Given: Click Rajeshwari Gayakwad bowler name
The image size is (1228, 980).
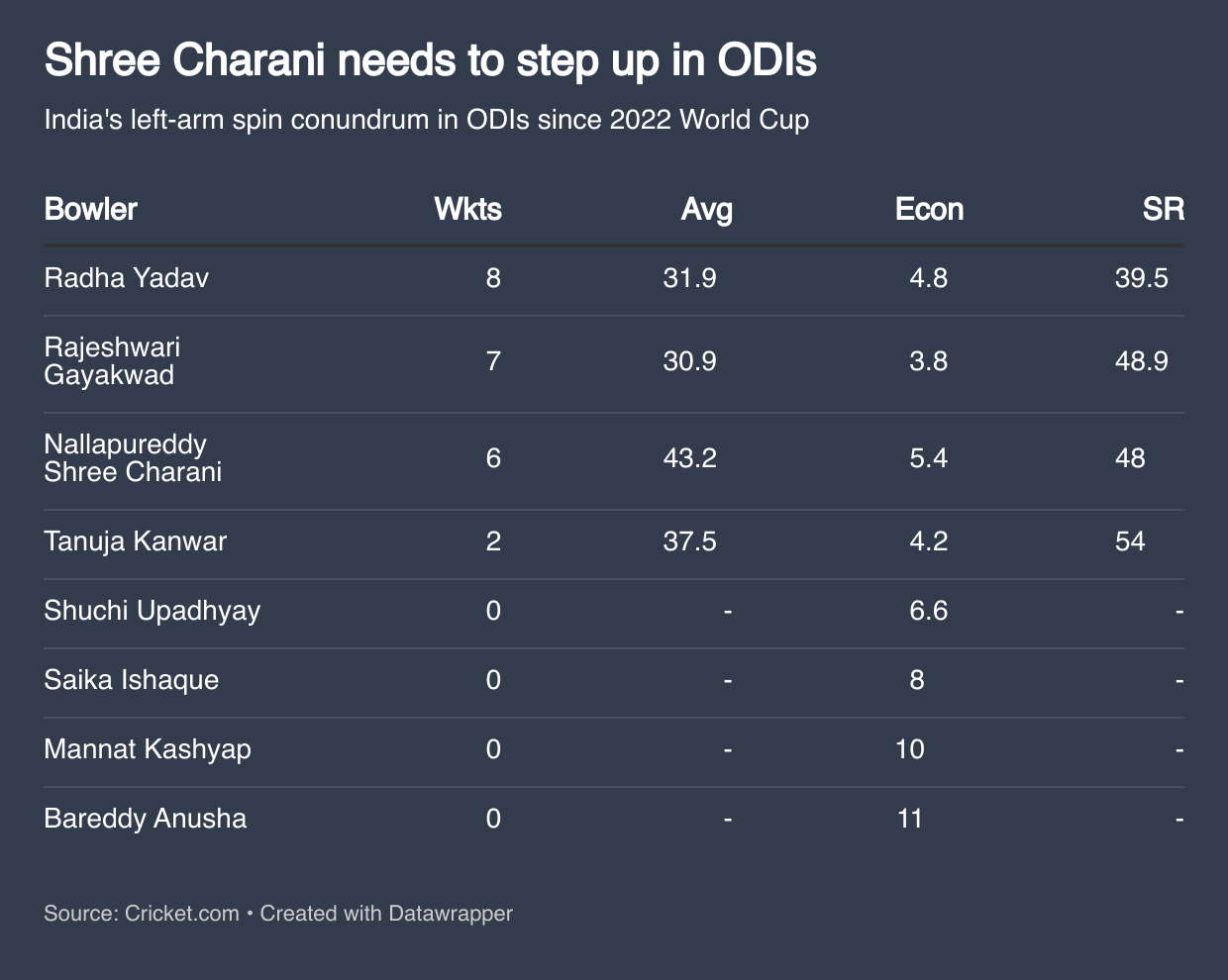Looking at the screenshot, I should pyautogui.click(x=112, y=361).
